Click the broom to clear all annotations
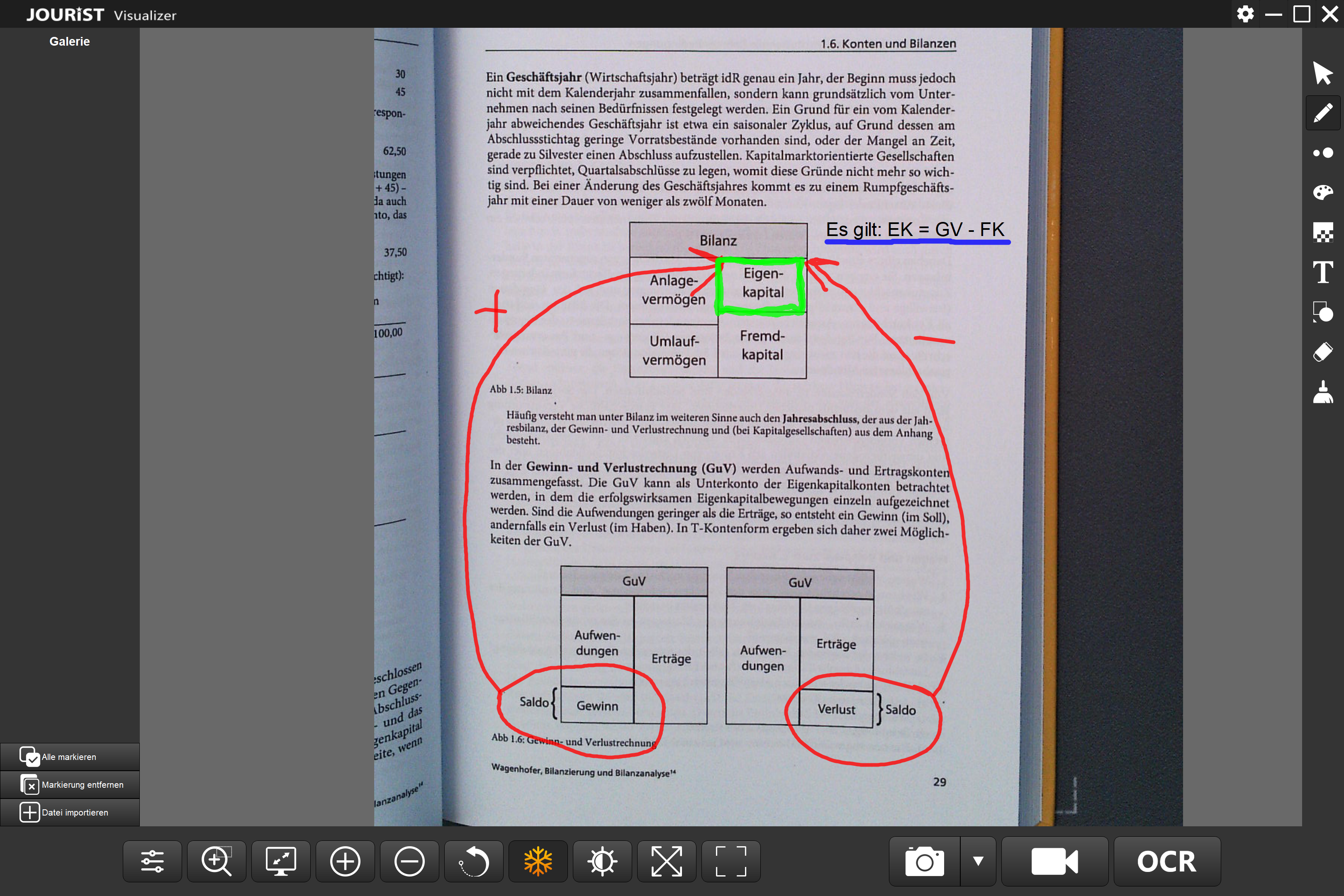The image size is (1344, 896). tap(1322, 392)
